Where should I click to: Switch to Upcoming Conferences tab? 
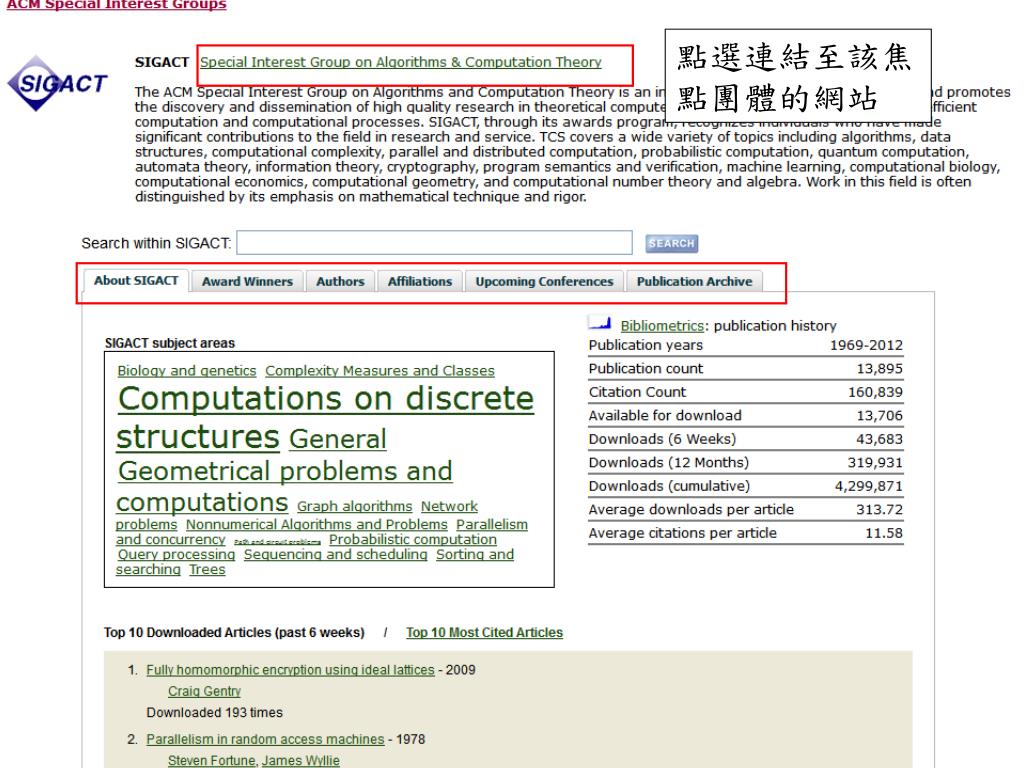545,281
